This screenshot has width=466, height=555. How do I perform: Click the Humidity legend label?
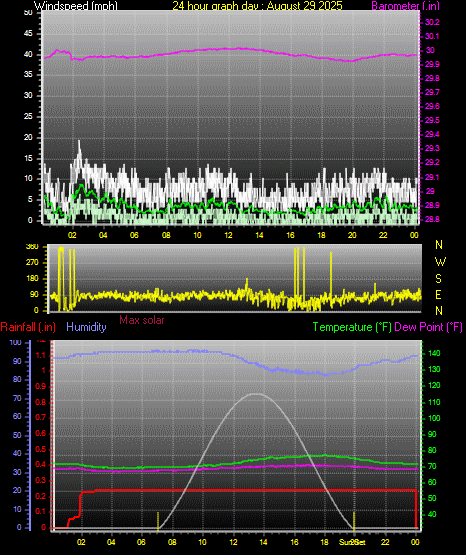(86, 327)
